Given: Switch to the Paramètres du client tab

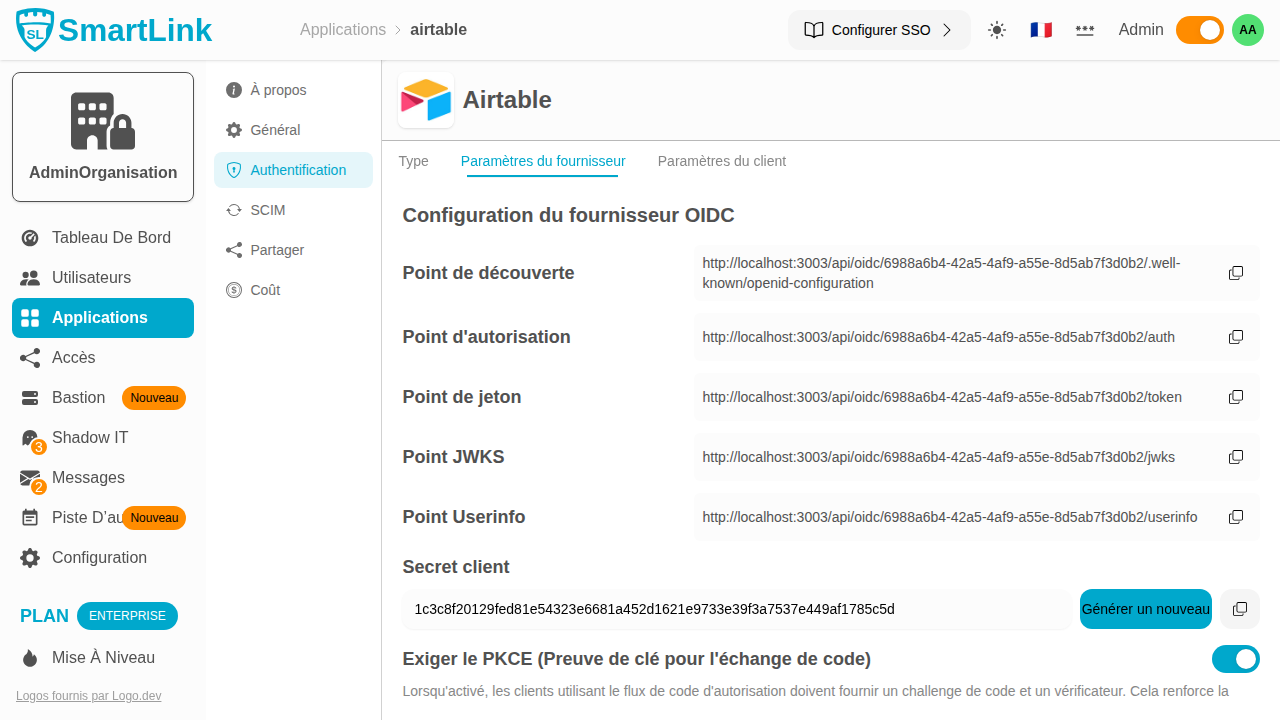Looking at the screenshot, I should tap(721, 161).
